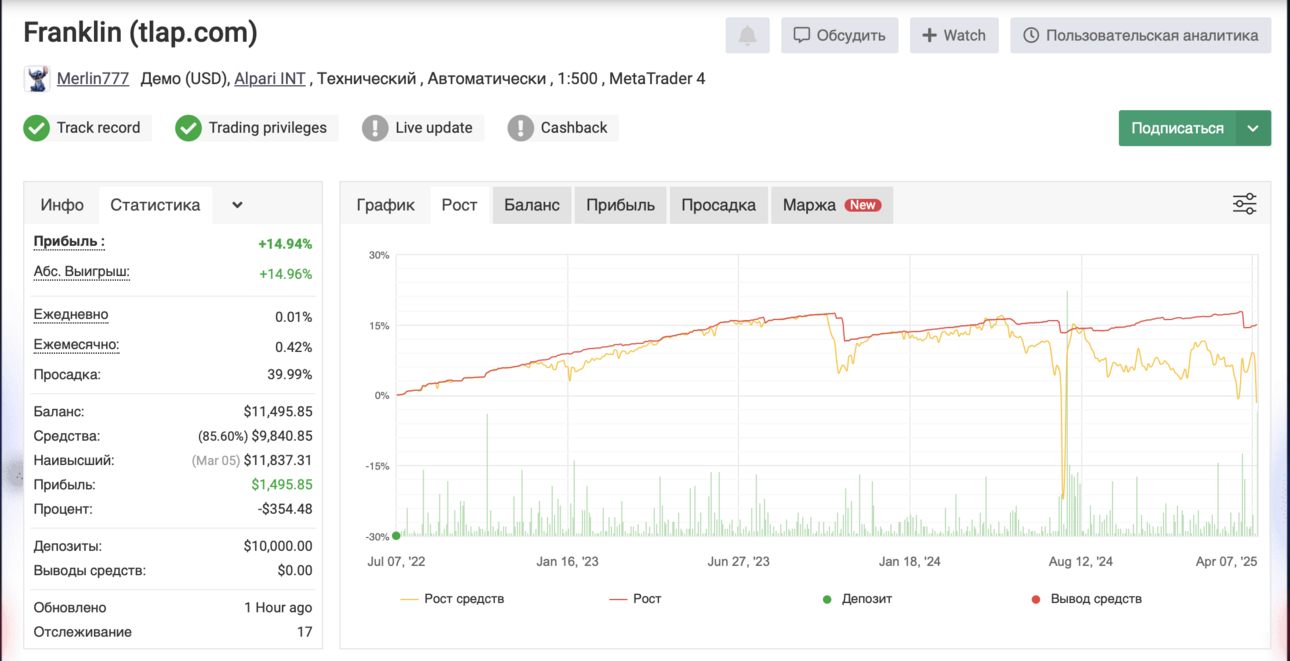The height and width of the screenshot is (661, 1290).
Task: Click the Cashback label
Action: tap(574, 128)
